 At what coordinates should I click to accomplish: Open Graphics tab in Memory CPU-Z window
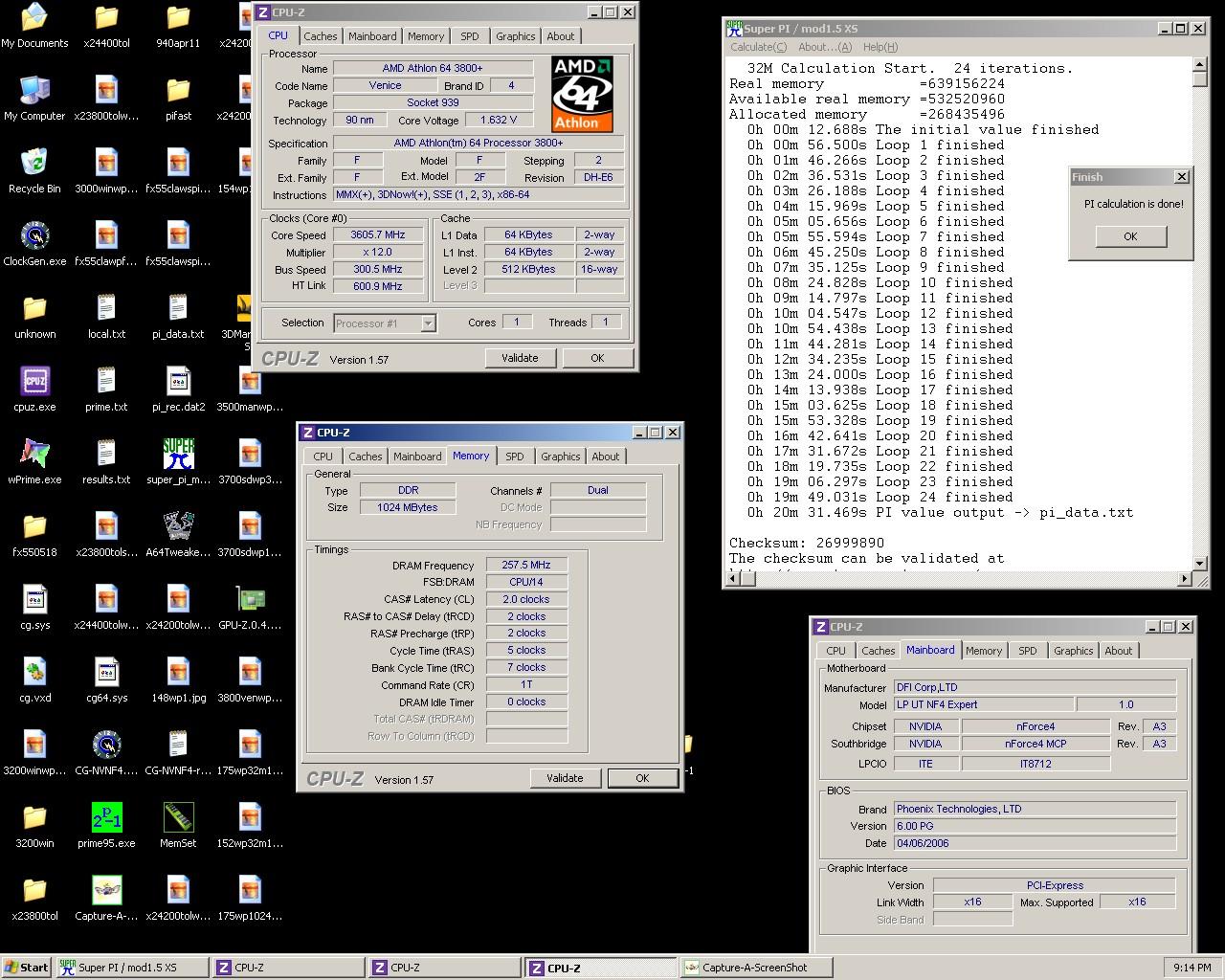tap(560, 457)
